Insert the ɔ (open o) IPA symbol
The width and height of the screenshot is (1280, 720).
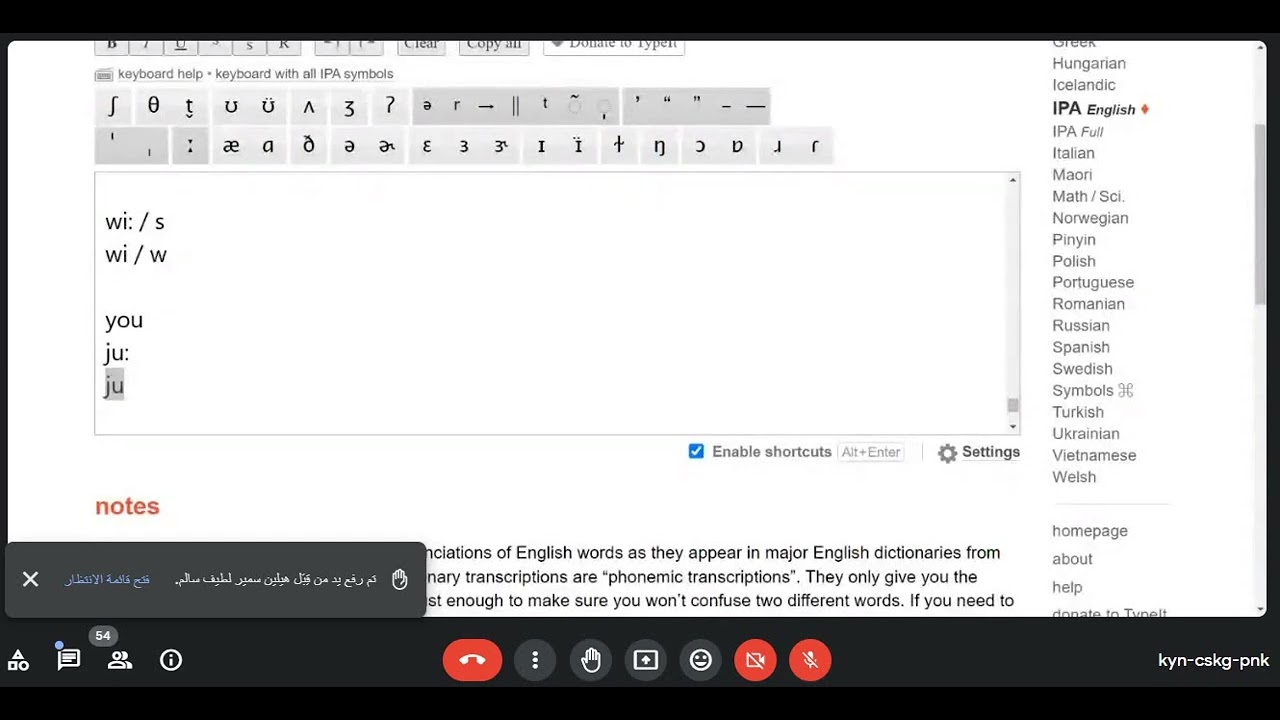[x=700, y=146]
